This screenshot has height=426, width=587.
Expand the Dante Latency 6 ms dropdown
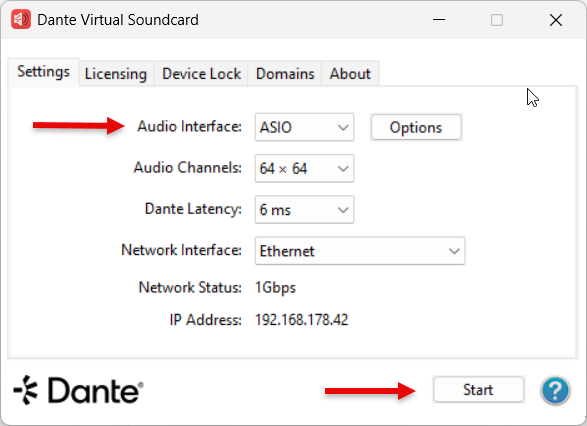click(304, 210)
